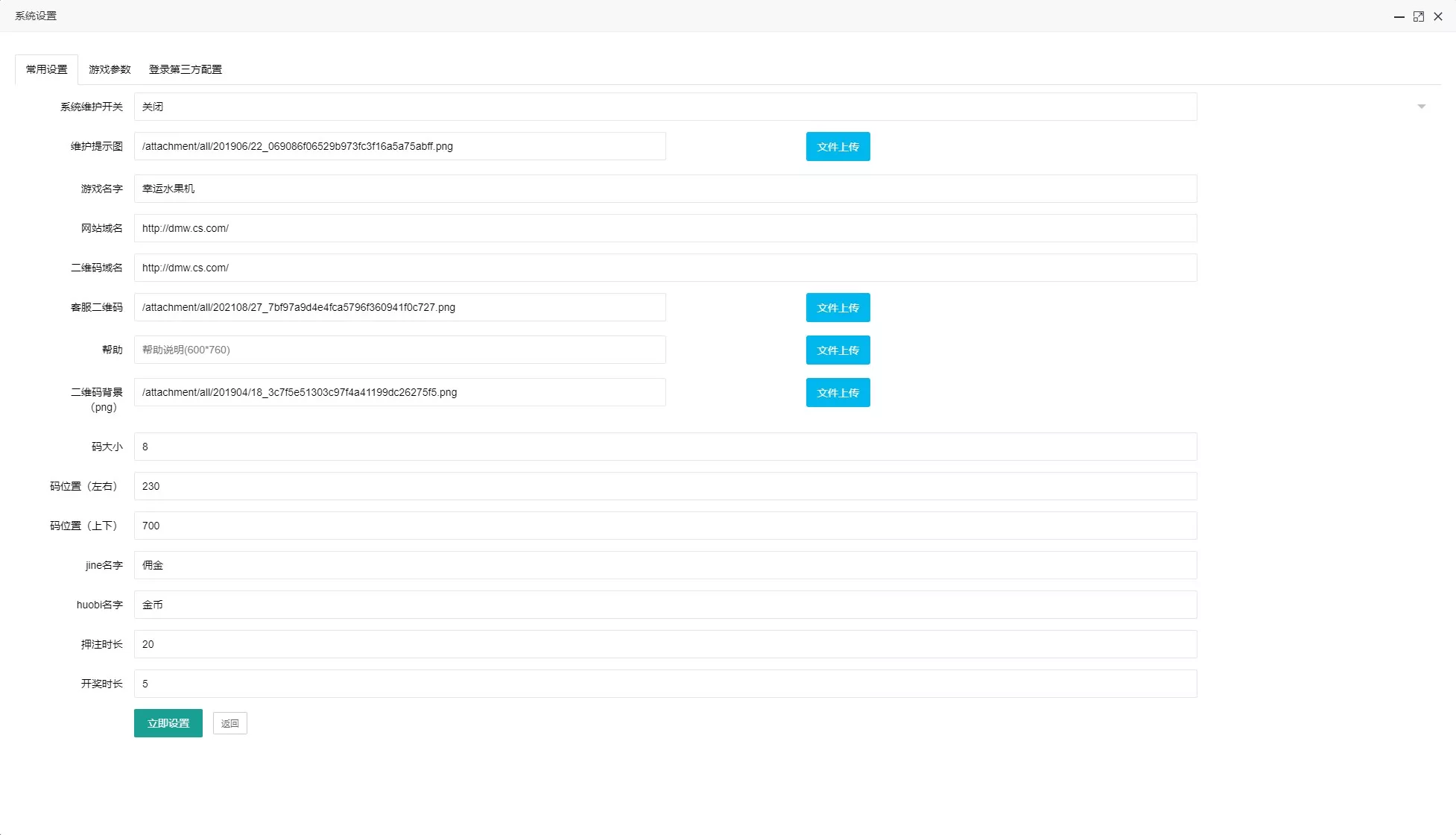Upload file for 二维码背景 png
This screenshot has width=1456, height=835.
(838, 393)
